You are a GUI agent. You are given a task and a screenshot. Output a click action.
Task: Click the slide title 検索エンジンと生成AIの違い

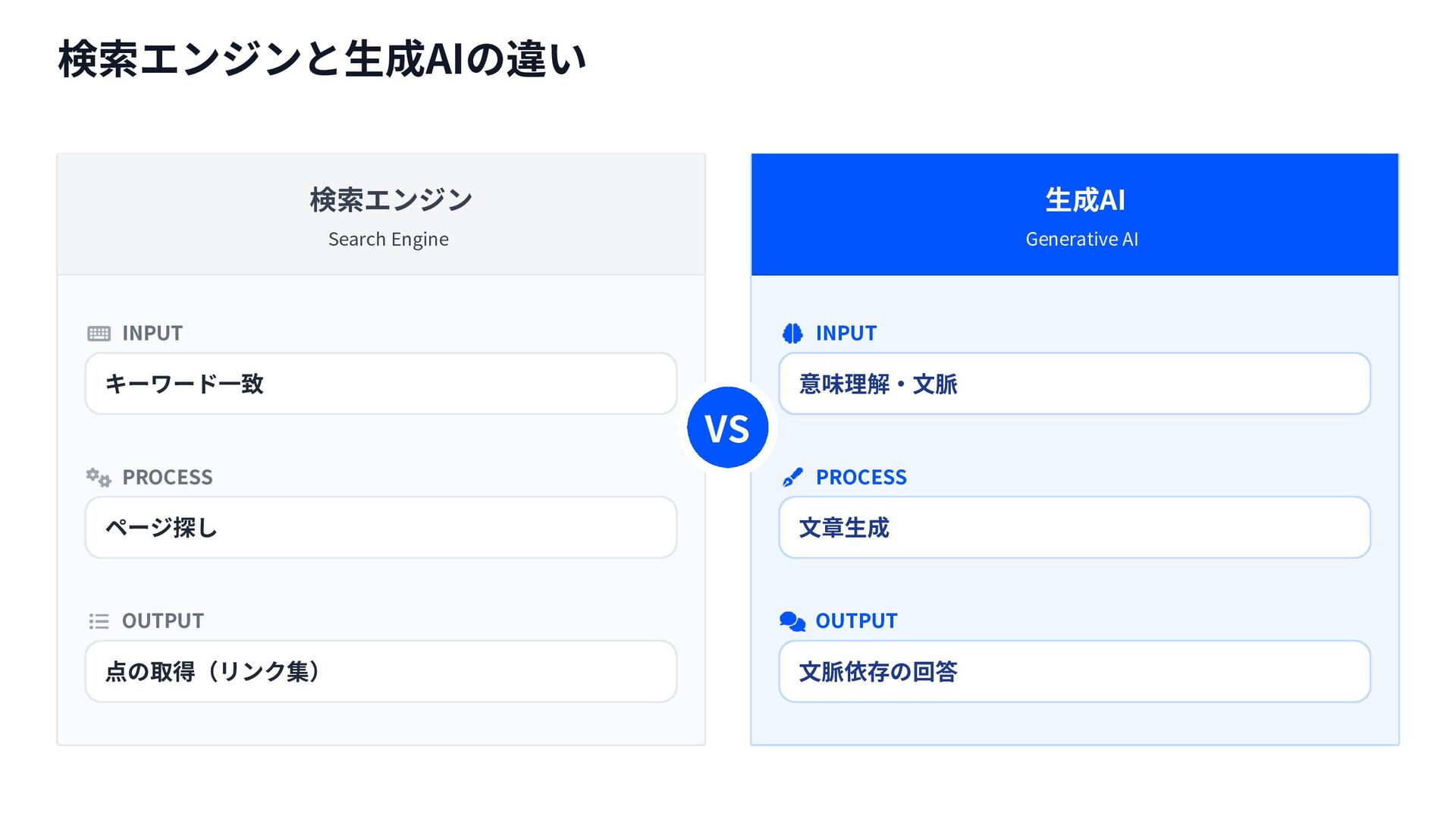click(322, 59)
